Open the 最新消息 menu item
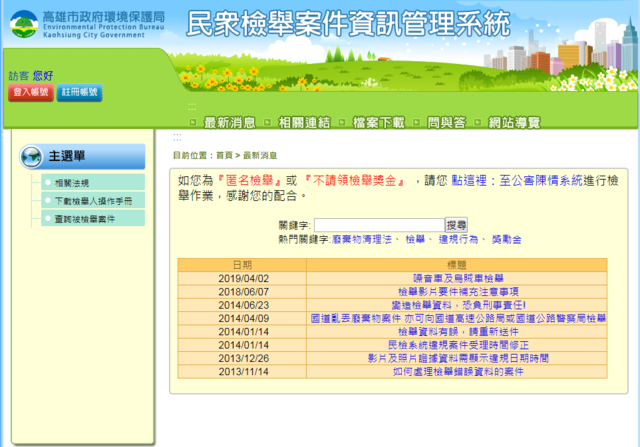 229,122
